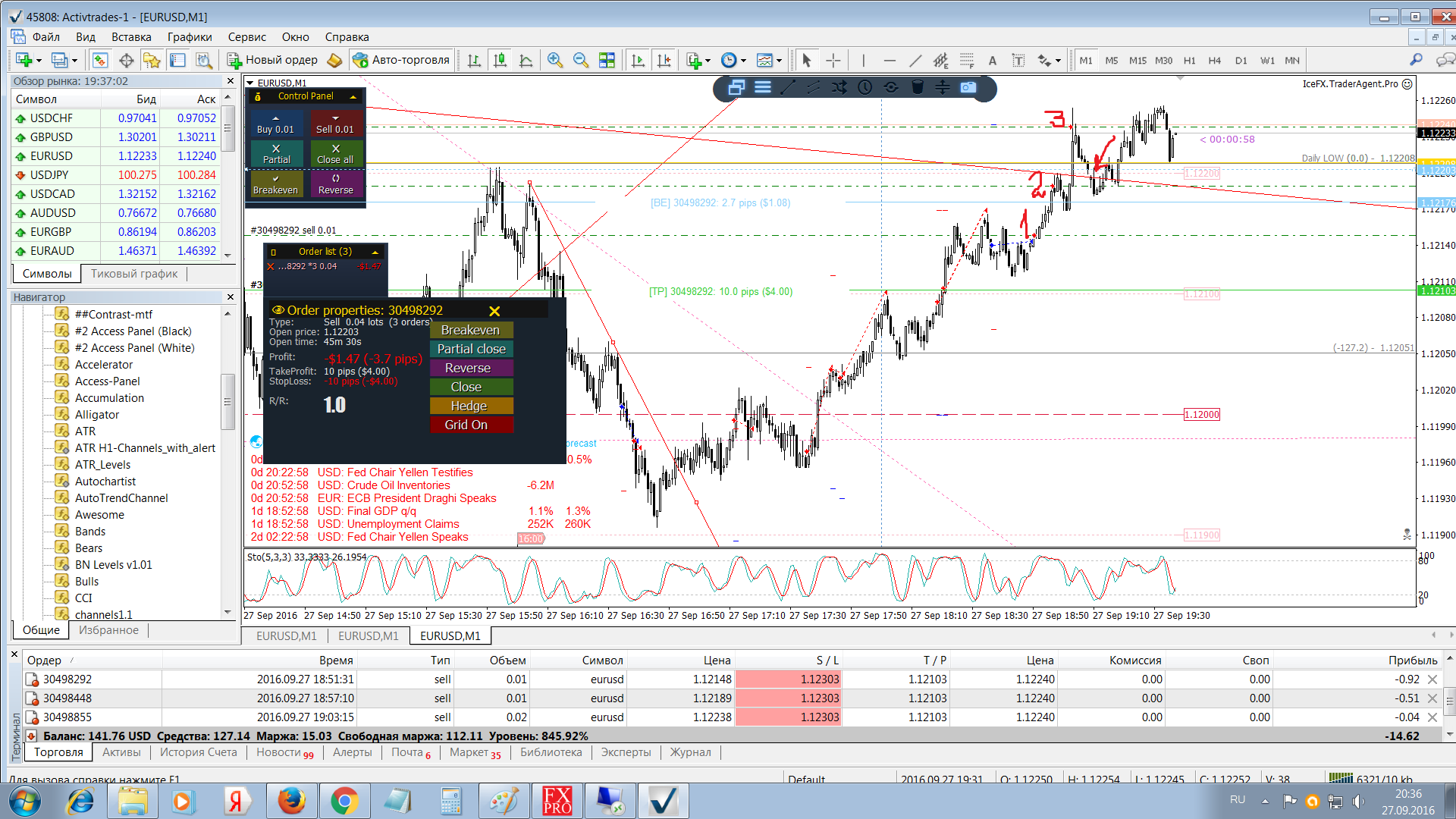Open the EURUSD,M1 chart title dropdown triangle
The image size is (1456, 819).
coord(250,83)
